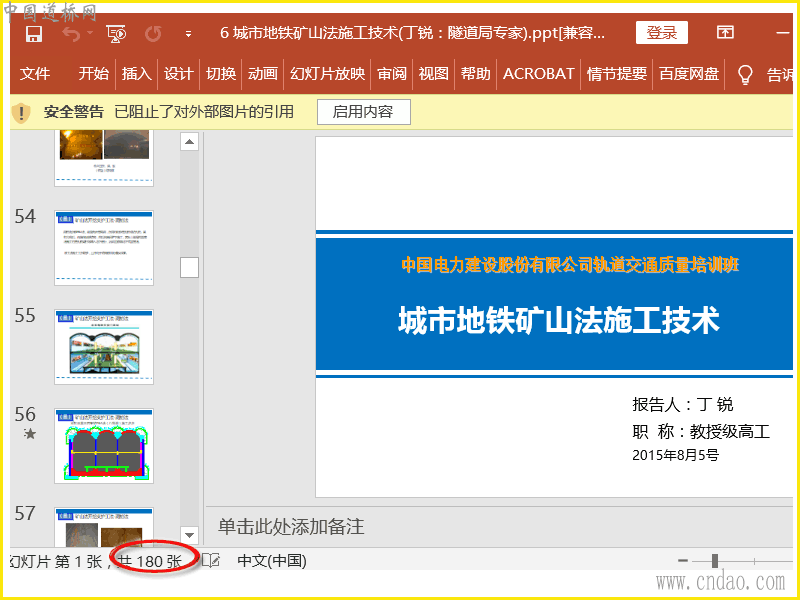
Task: Click the slide title 城市地铁矿山法施工技术
Action: 559,321
